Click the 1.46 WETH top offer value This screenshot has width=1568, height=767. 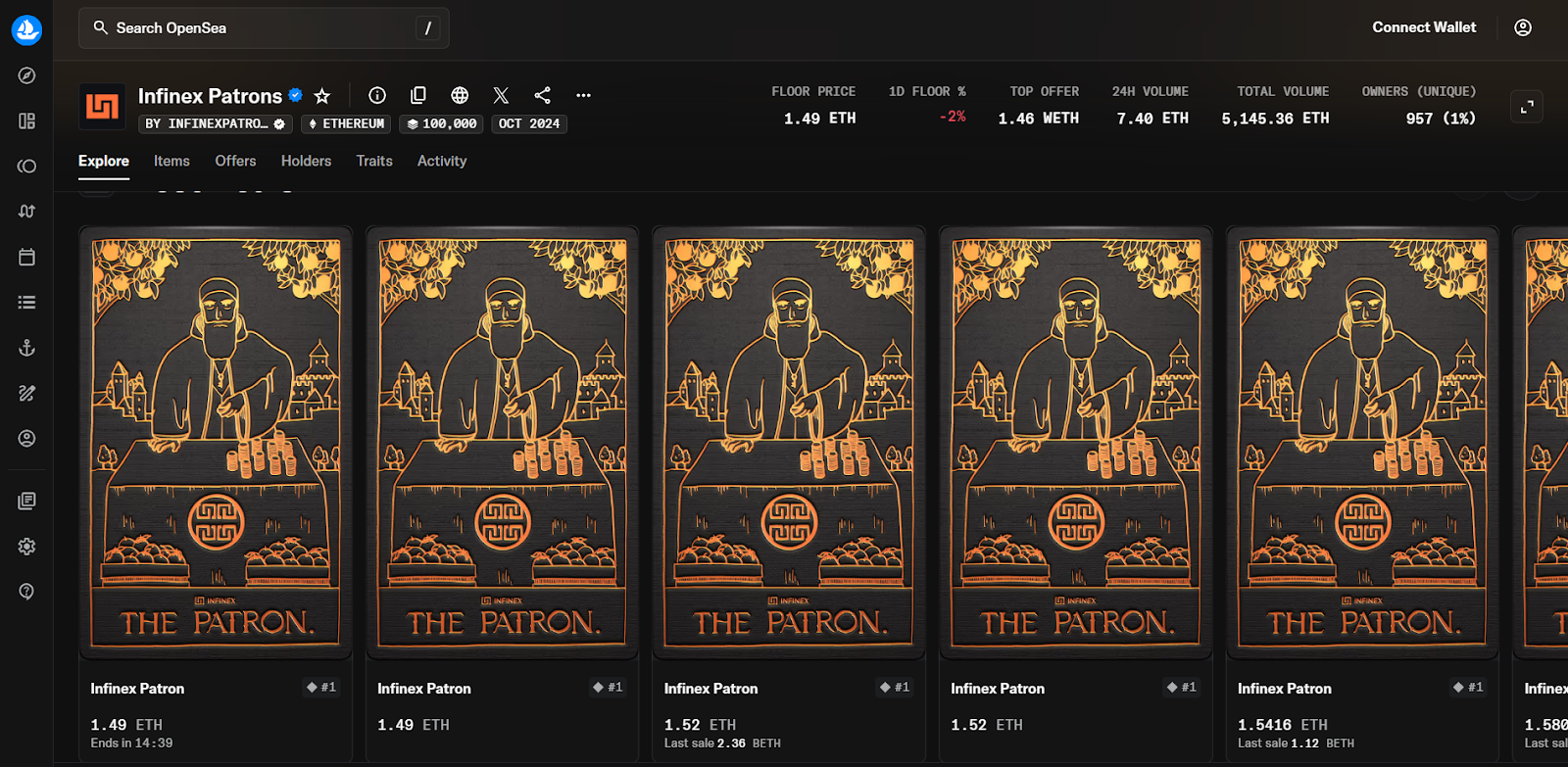coord(1039,119)
